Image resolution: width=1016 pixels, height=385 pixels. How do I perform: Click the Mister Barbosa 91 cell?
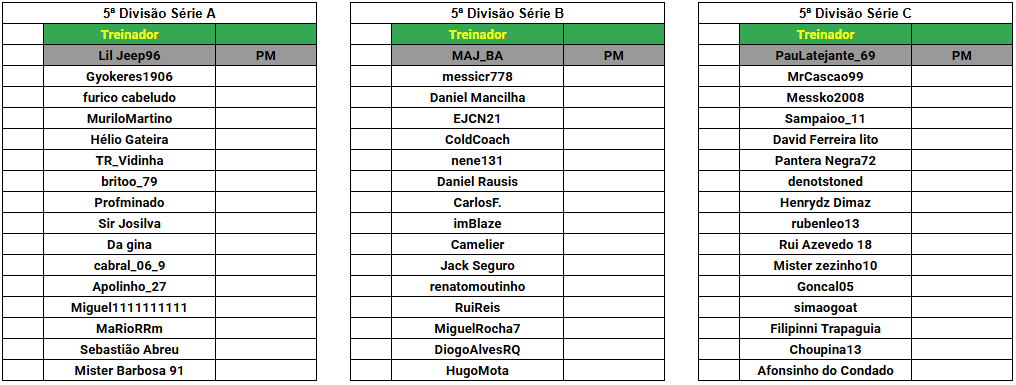pos(130,371)
